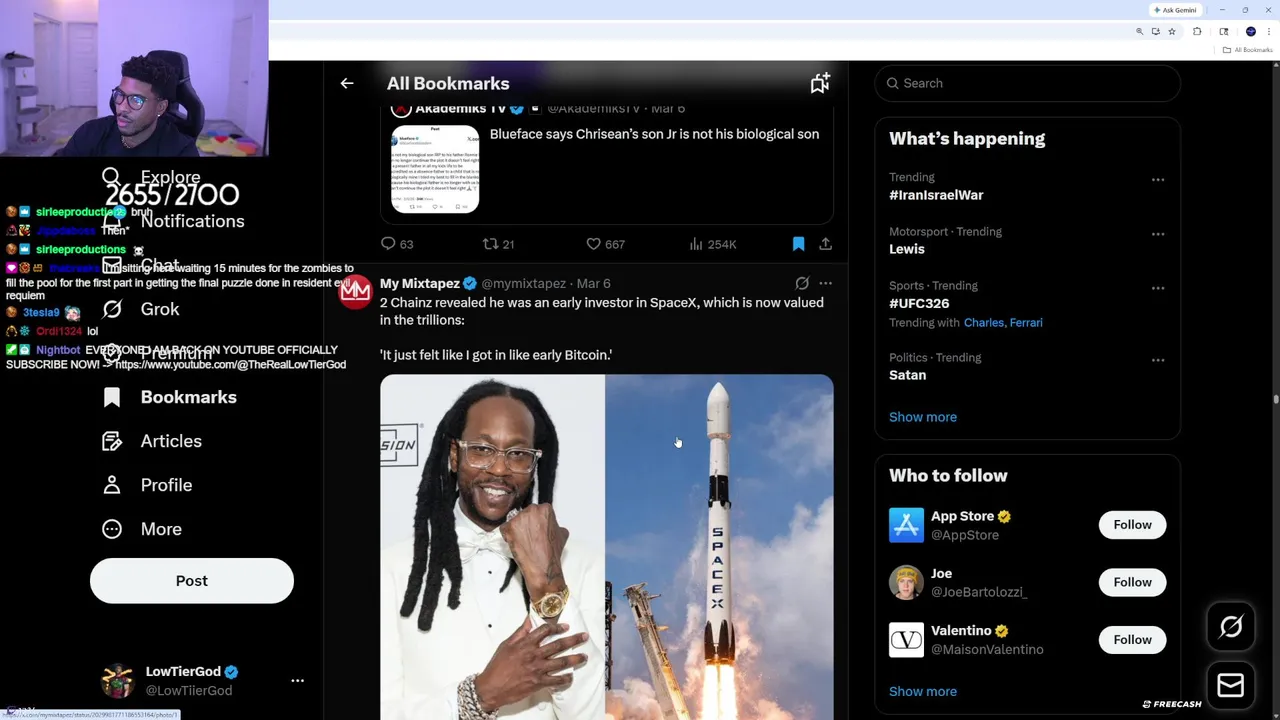Open Profile in the sidebar
Image resolution: width=1280 pixels, height=720 pixels.
pyautogui.click(x=147, y=485)
